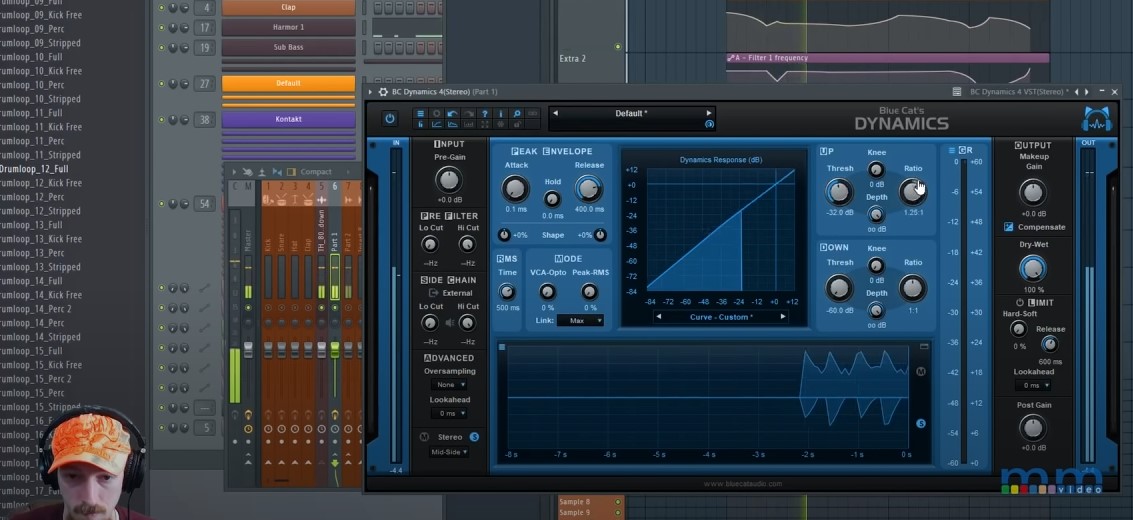Open www.bluecataudio.com link
The height and width of the screenshot is (520, 1133).
(743, 484)
